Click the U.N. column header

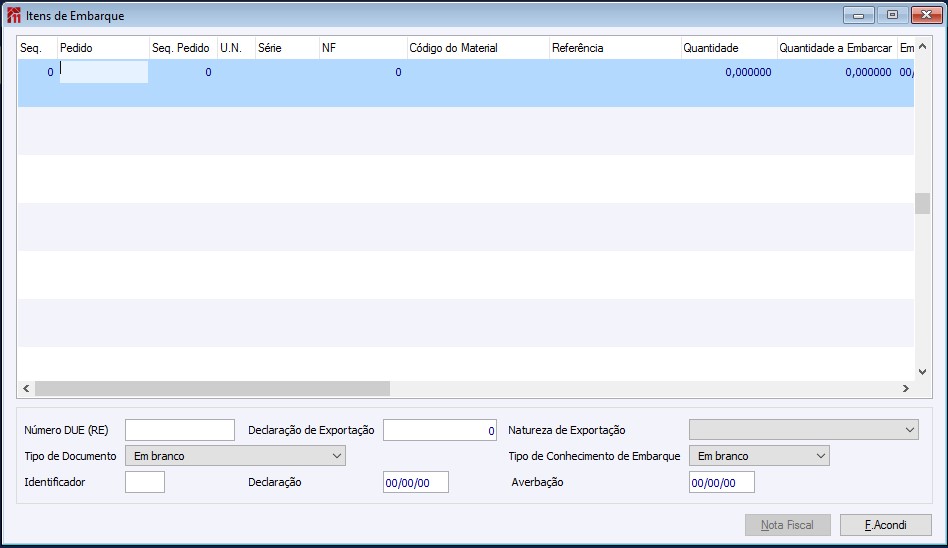click(x=236, y=48)
